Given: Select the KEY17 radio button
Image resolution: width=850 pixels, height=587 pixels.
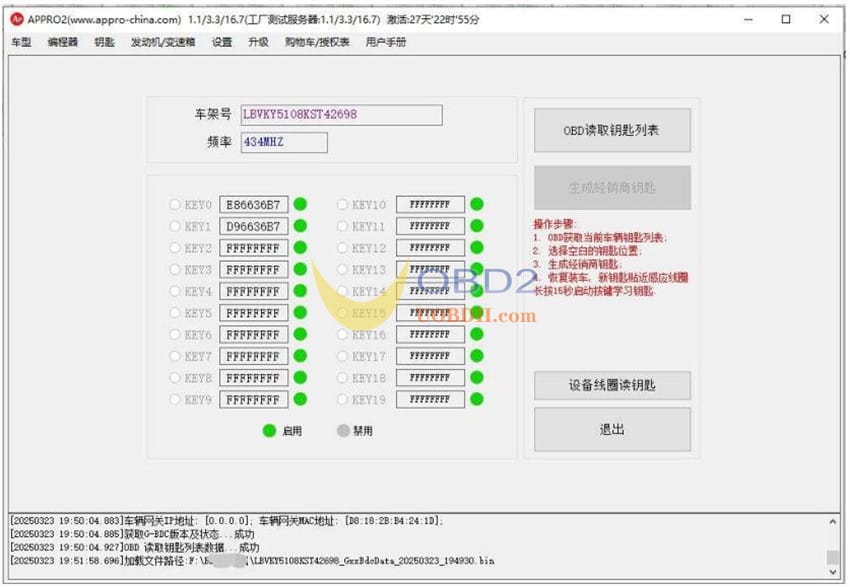Looking at the screenshot, I should 342,356.
